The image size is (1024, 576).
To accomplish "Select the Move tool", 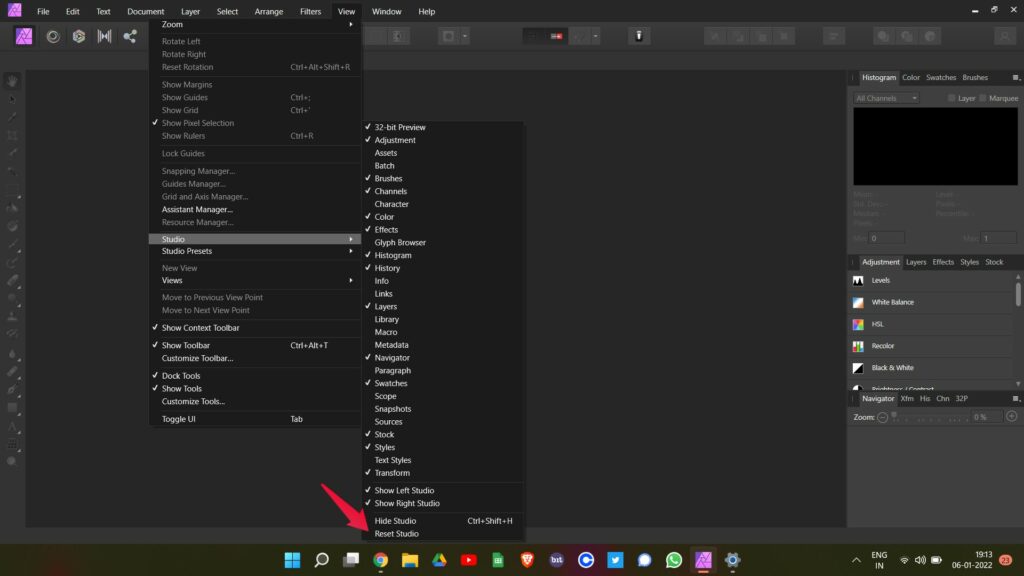I will coord(11,98).
